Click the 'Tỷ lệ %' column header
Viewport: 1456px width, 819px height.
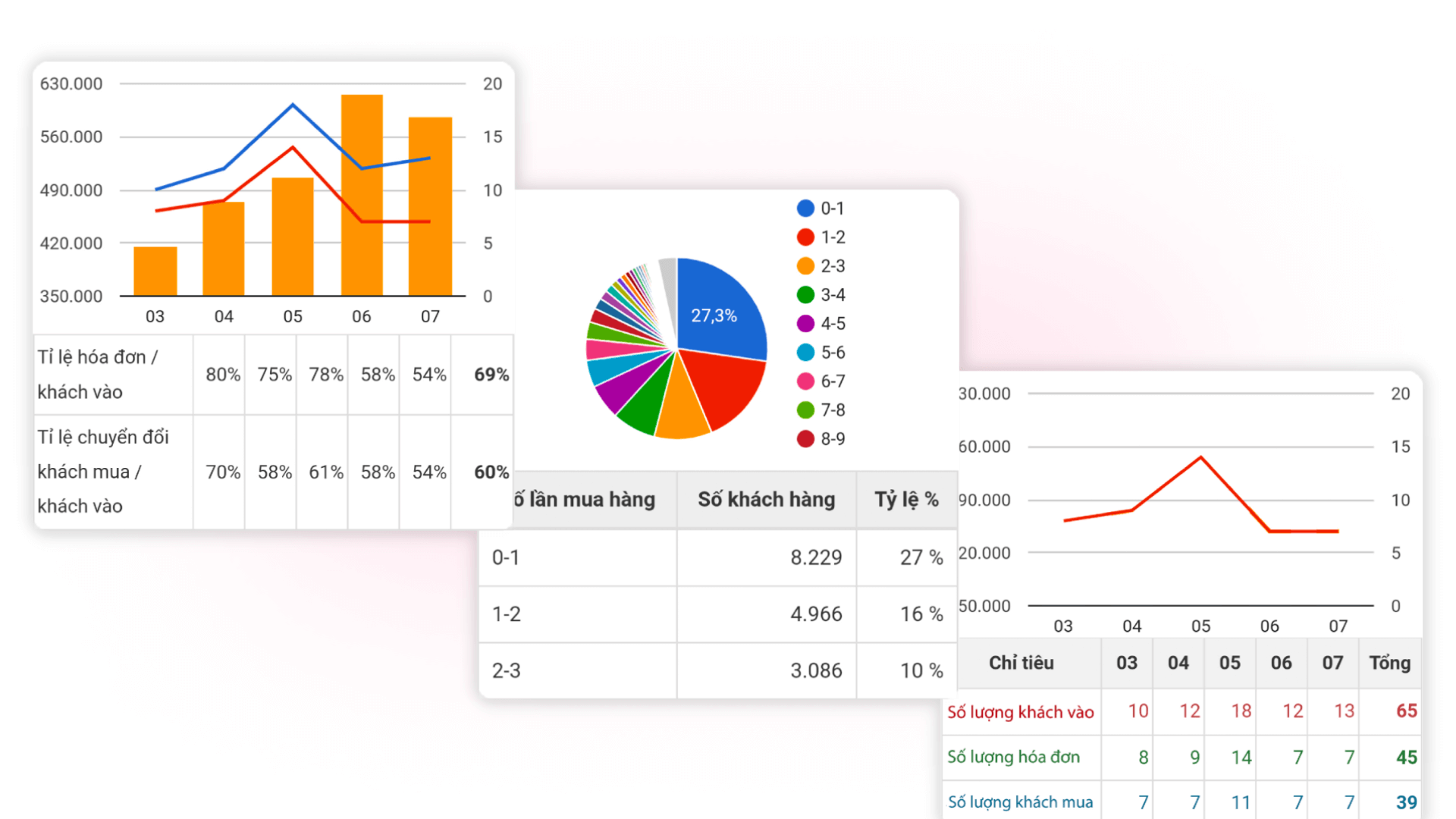point(907,499)
